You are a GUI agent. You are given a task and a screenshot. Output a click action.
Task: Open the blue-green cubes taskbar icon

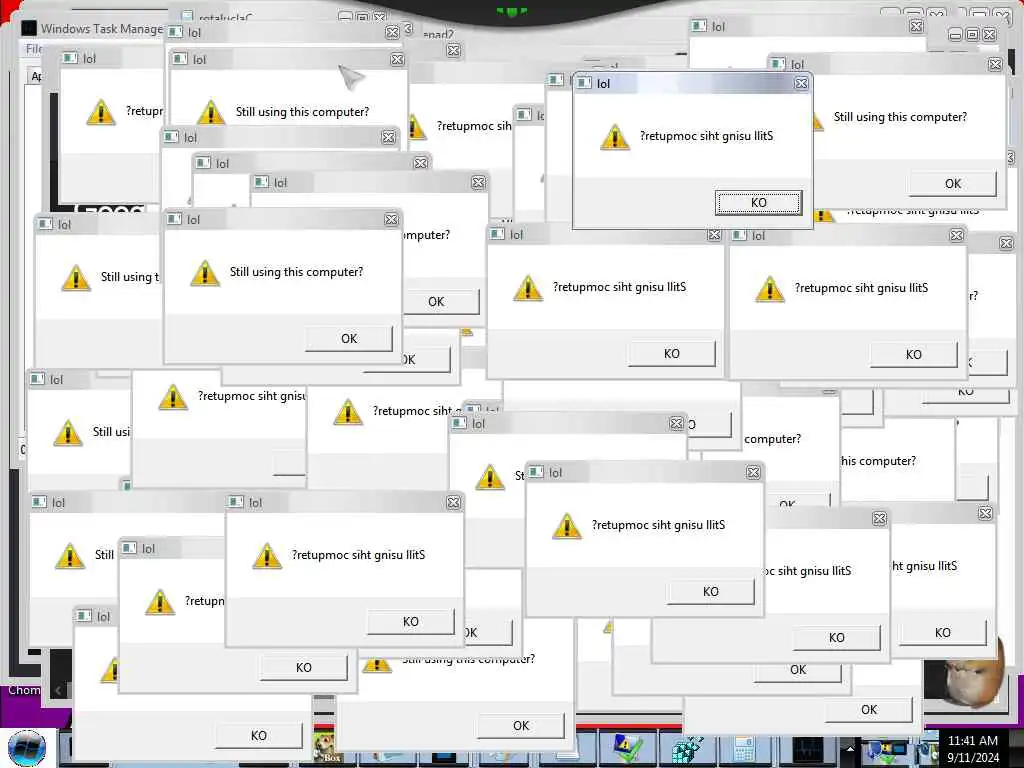click(687, 749)
